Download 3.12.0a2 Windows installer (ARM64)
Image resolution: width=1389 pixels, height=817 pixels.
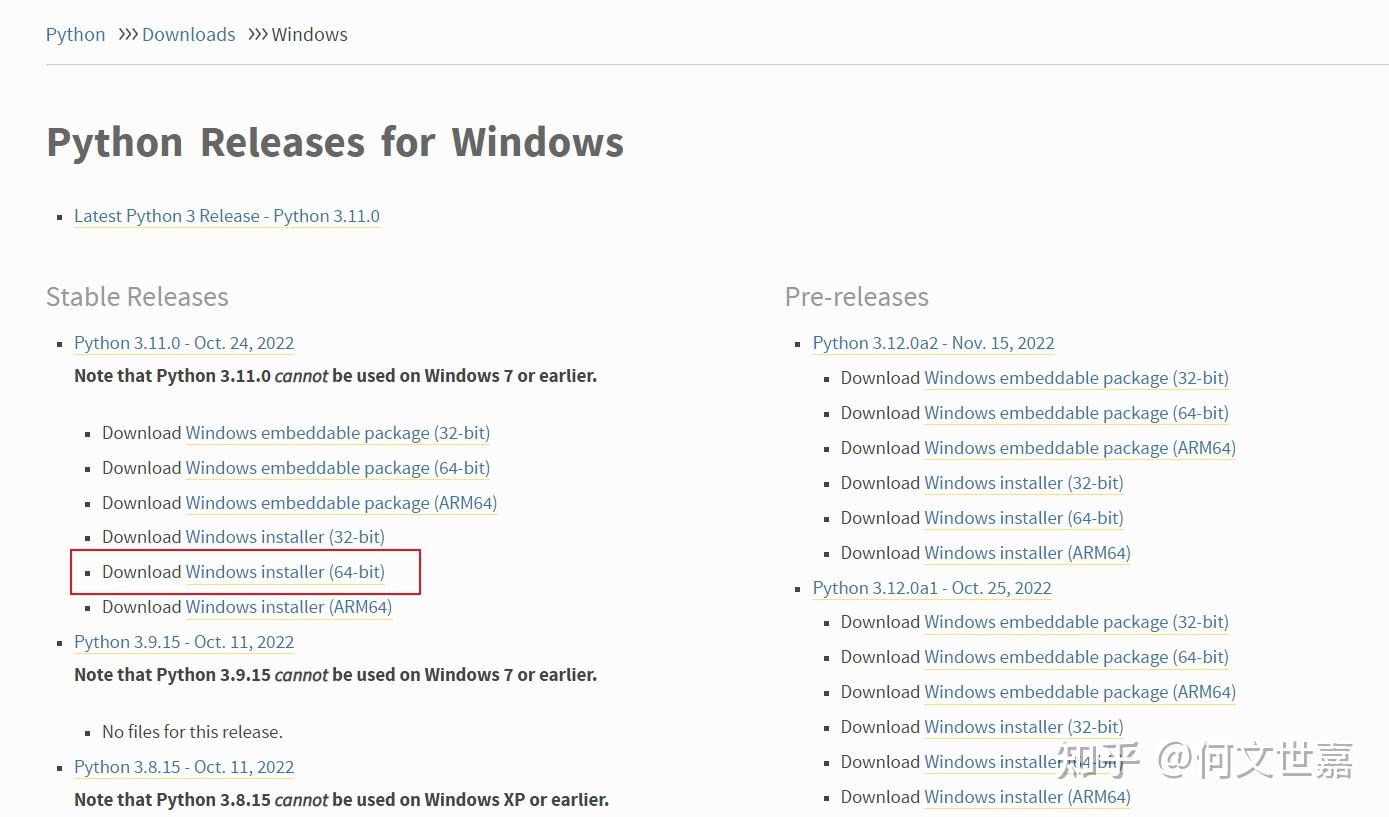point(1027,553)
